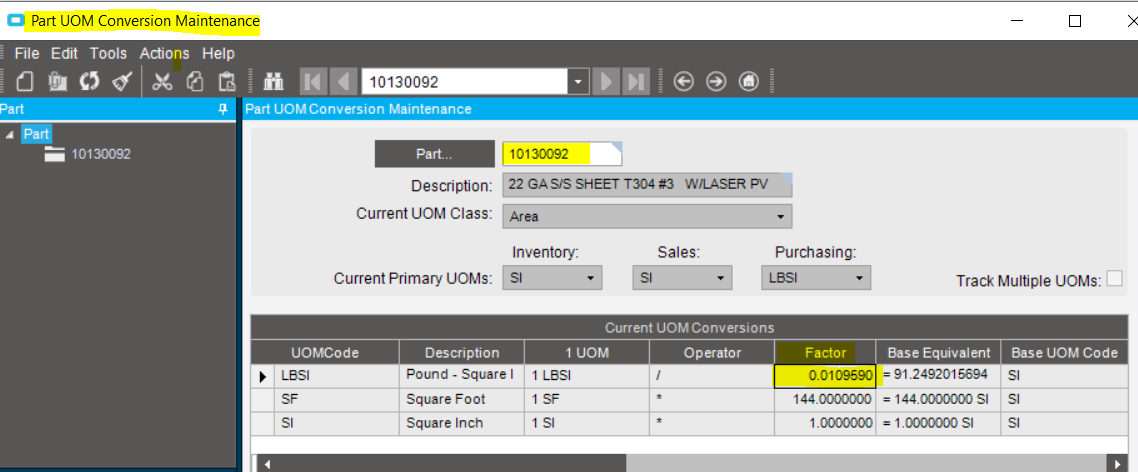Image resolution: width=1138 pixels, height=472 pixels.
Task: Click the pin icon on Part panel
Action: (x=223, y=110)
